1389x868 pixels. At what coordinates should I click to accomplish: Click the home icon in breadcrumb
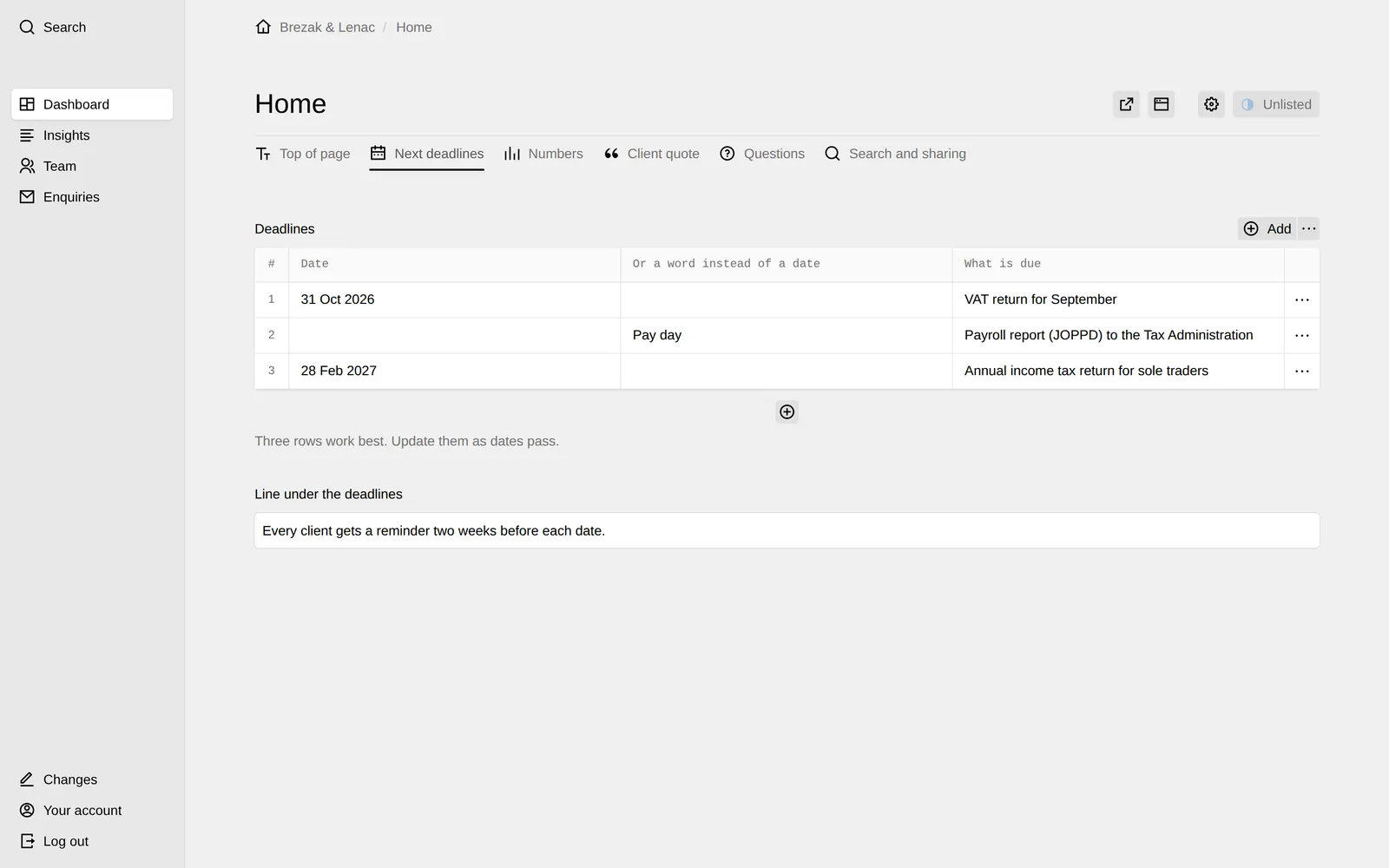[x=263, y=27]
